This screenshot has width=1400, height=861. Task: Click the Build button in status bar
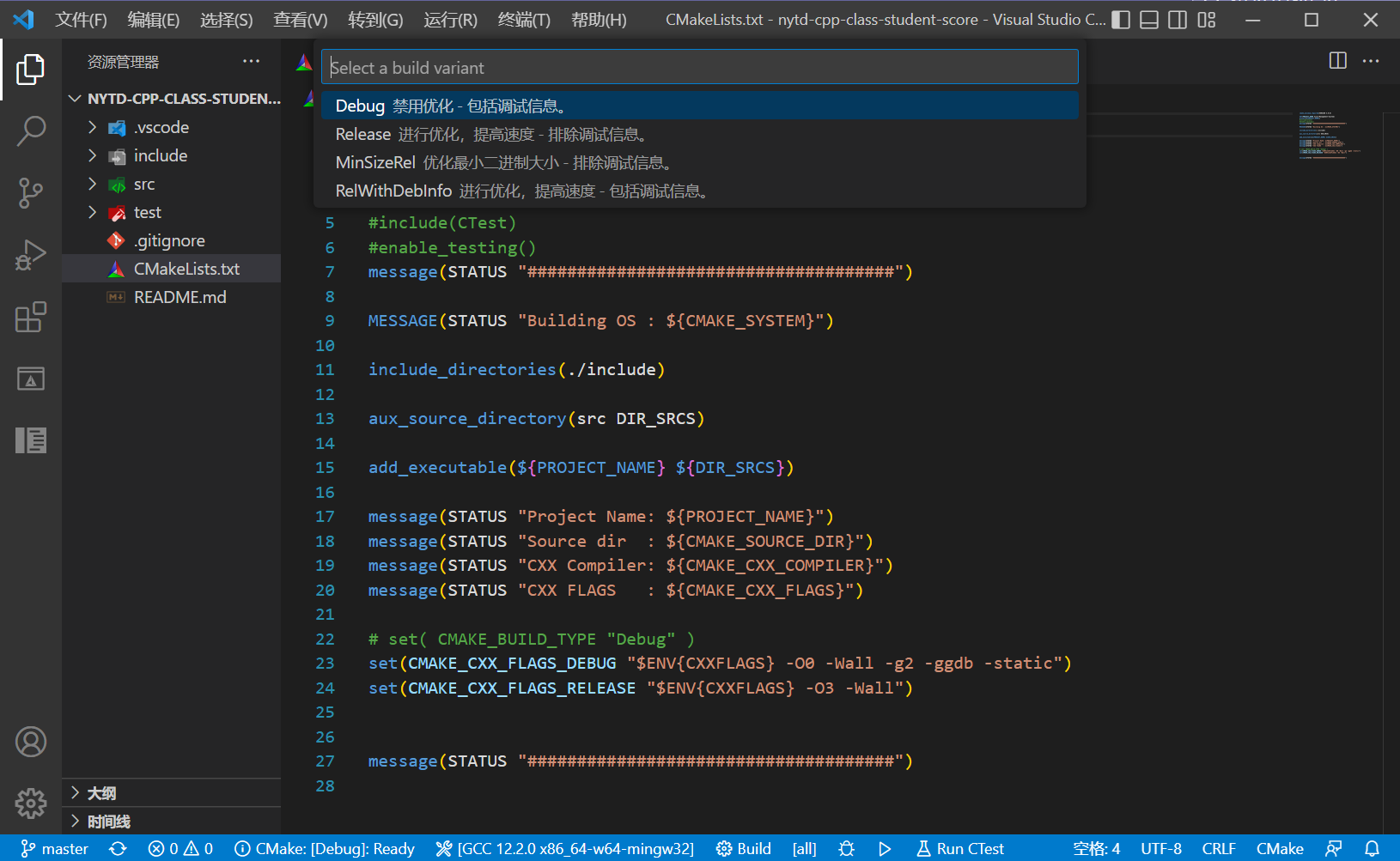[x=744, y=849]
